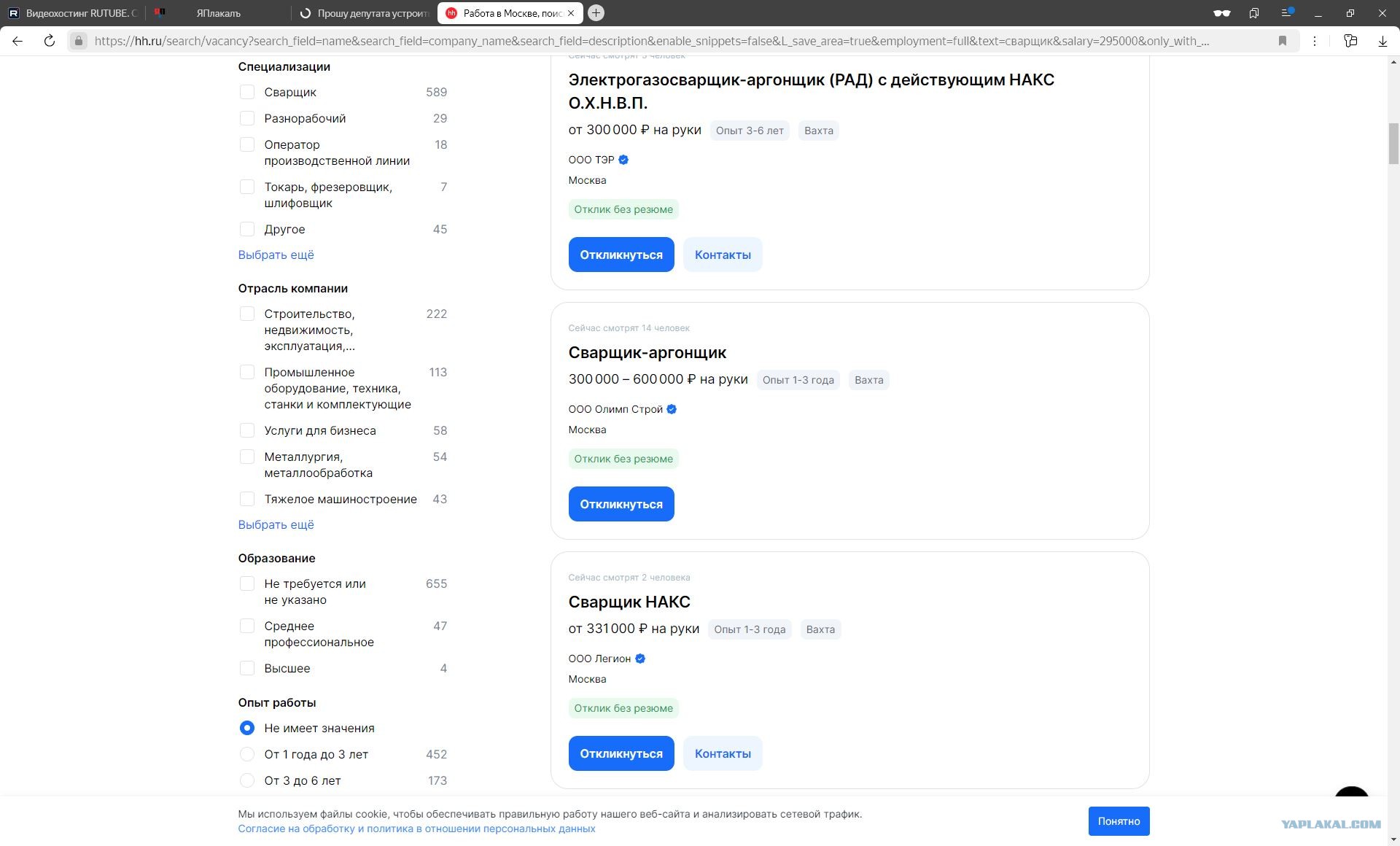Open the personal data consent policy link
Screen dimensions: 1400x846
[x=416, y=828]
